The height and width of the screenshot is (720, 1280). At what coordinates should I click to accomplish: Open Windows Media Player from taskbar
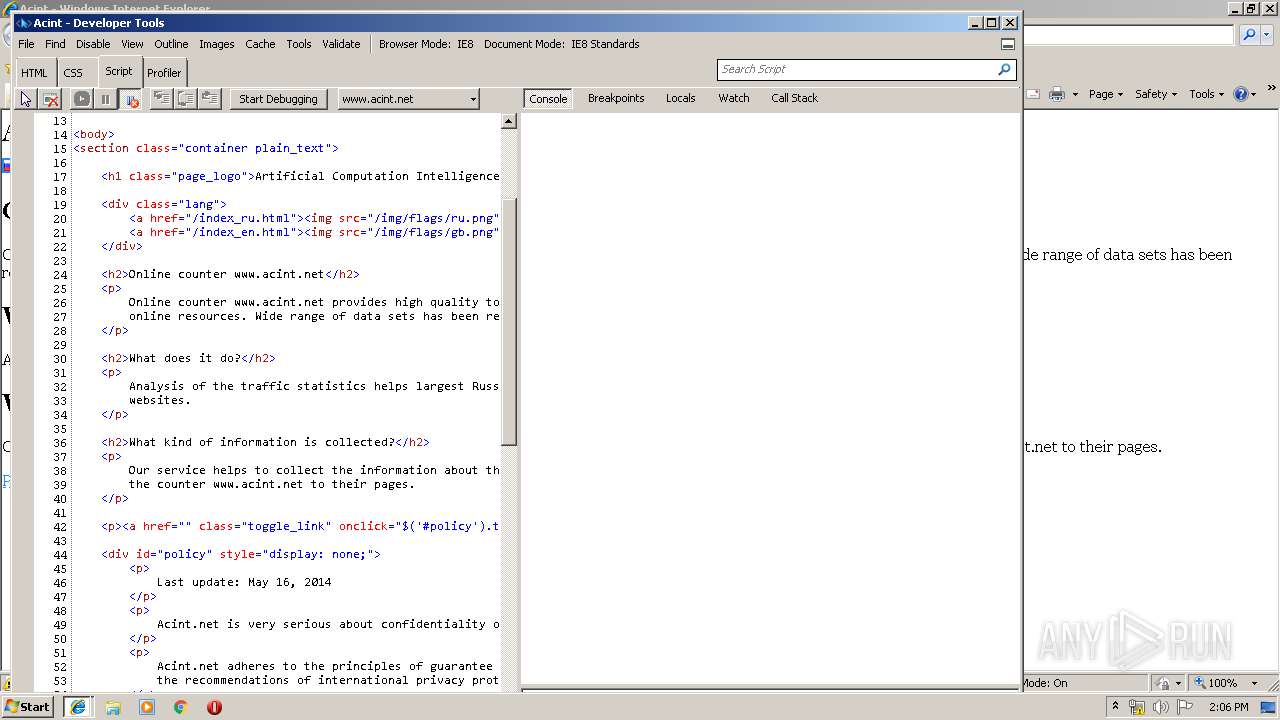pyautogui.click(x=147, y=707)
